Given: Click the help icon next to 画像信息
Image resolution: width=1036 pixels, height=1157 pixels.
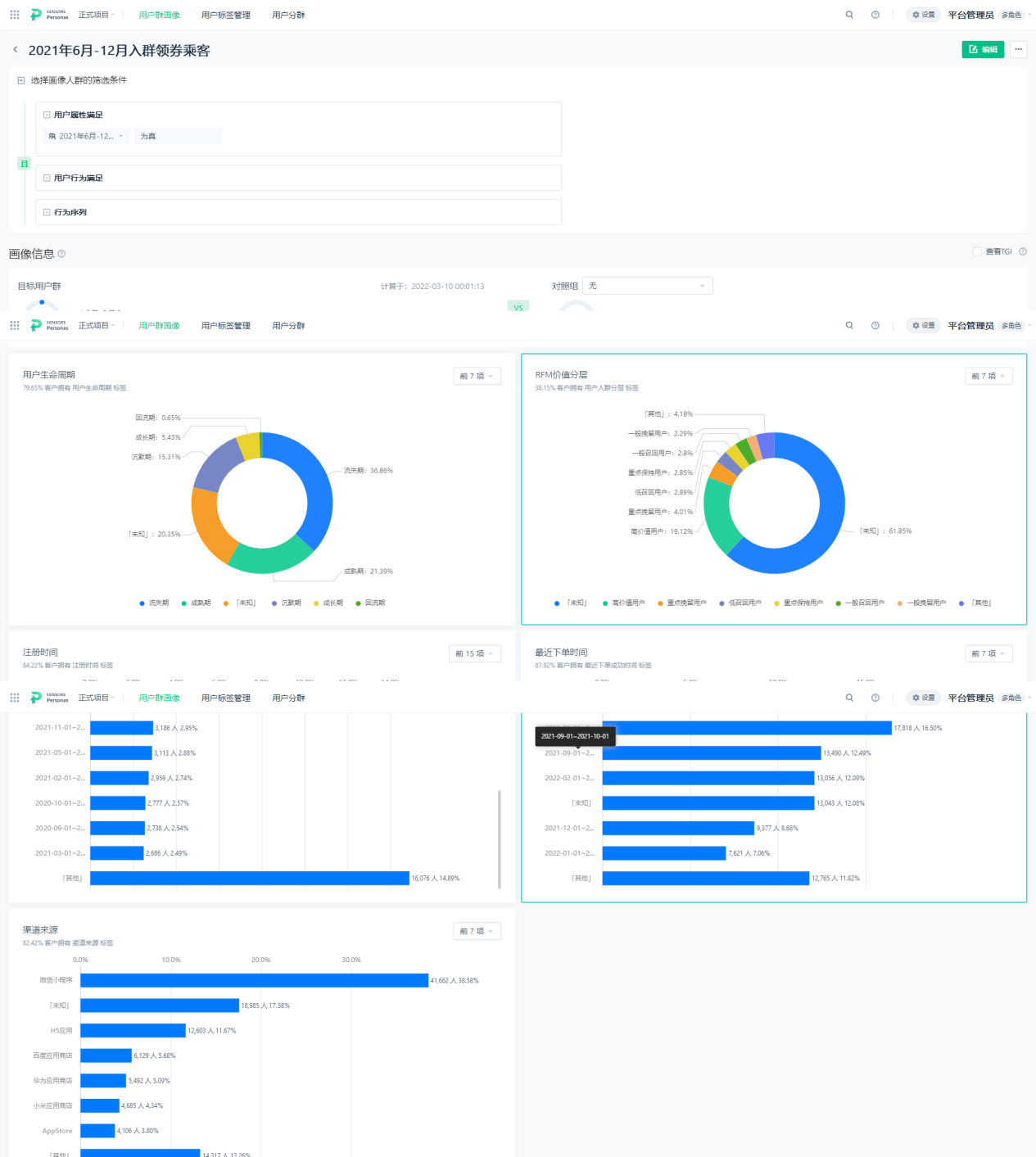Looking at the screenshot, I should (62, 254).
